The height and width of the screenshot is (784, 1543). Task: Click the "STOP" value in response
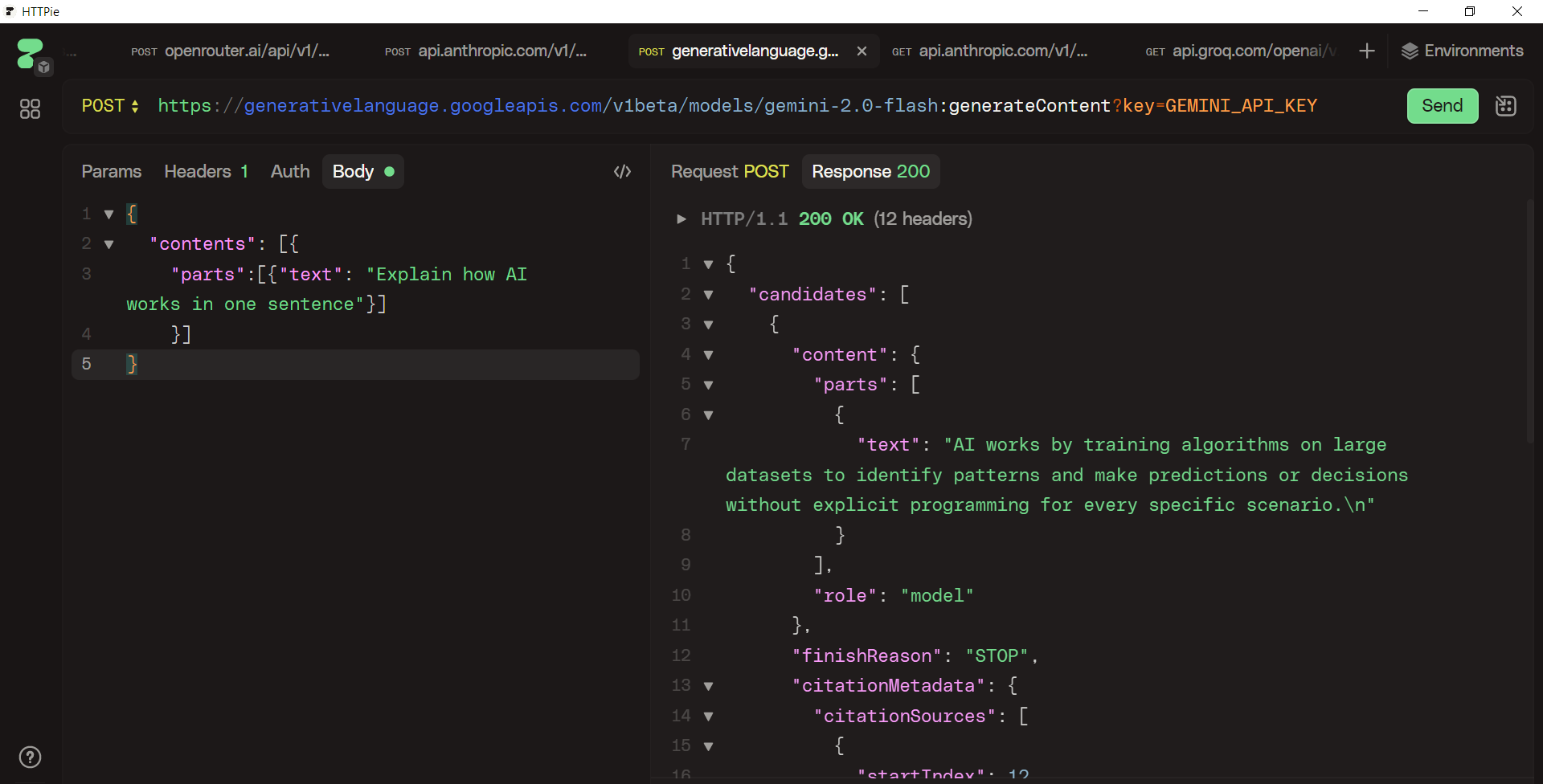click(x=997, y=656)
